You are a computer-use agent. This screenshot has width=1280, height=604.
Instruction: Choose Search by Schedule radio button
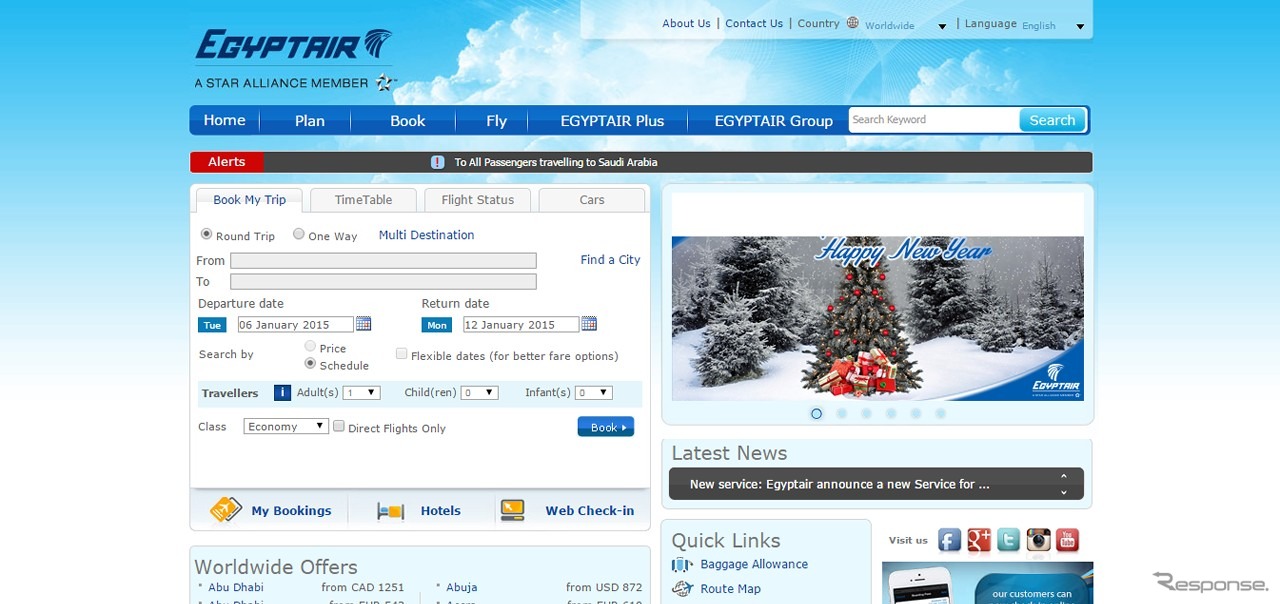point(310,364)
